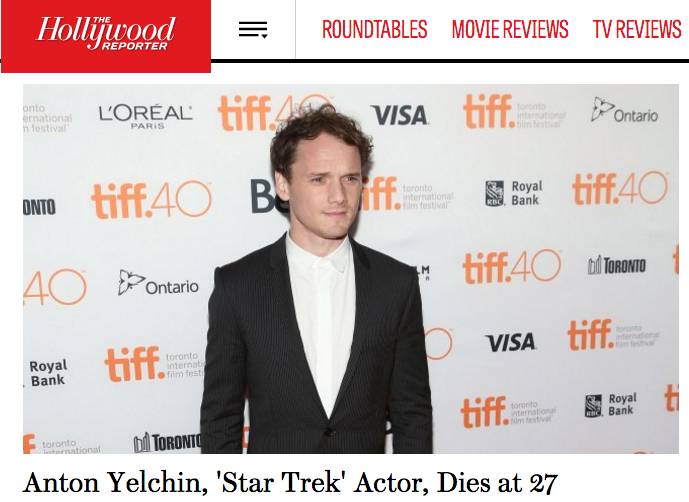The height and width of the screenshot is (502, 689).
Task: Click the jacket button on the black suit
Action: pos(328,432)
